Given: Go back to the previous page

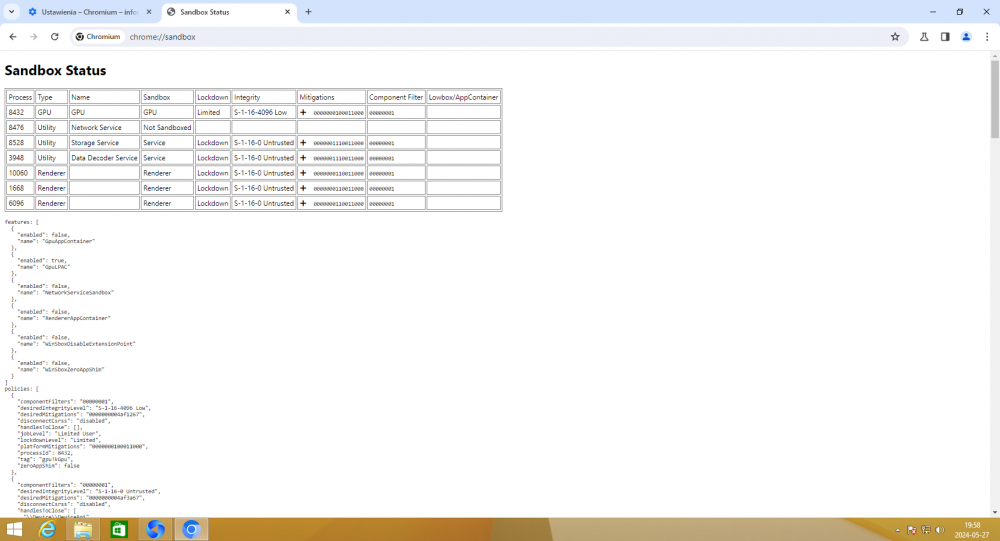Looking at the screenshot, I should pos(13,37).
